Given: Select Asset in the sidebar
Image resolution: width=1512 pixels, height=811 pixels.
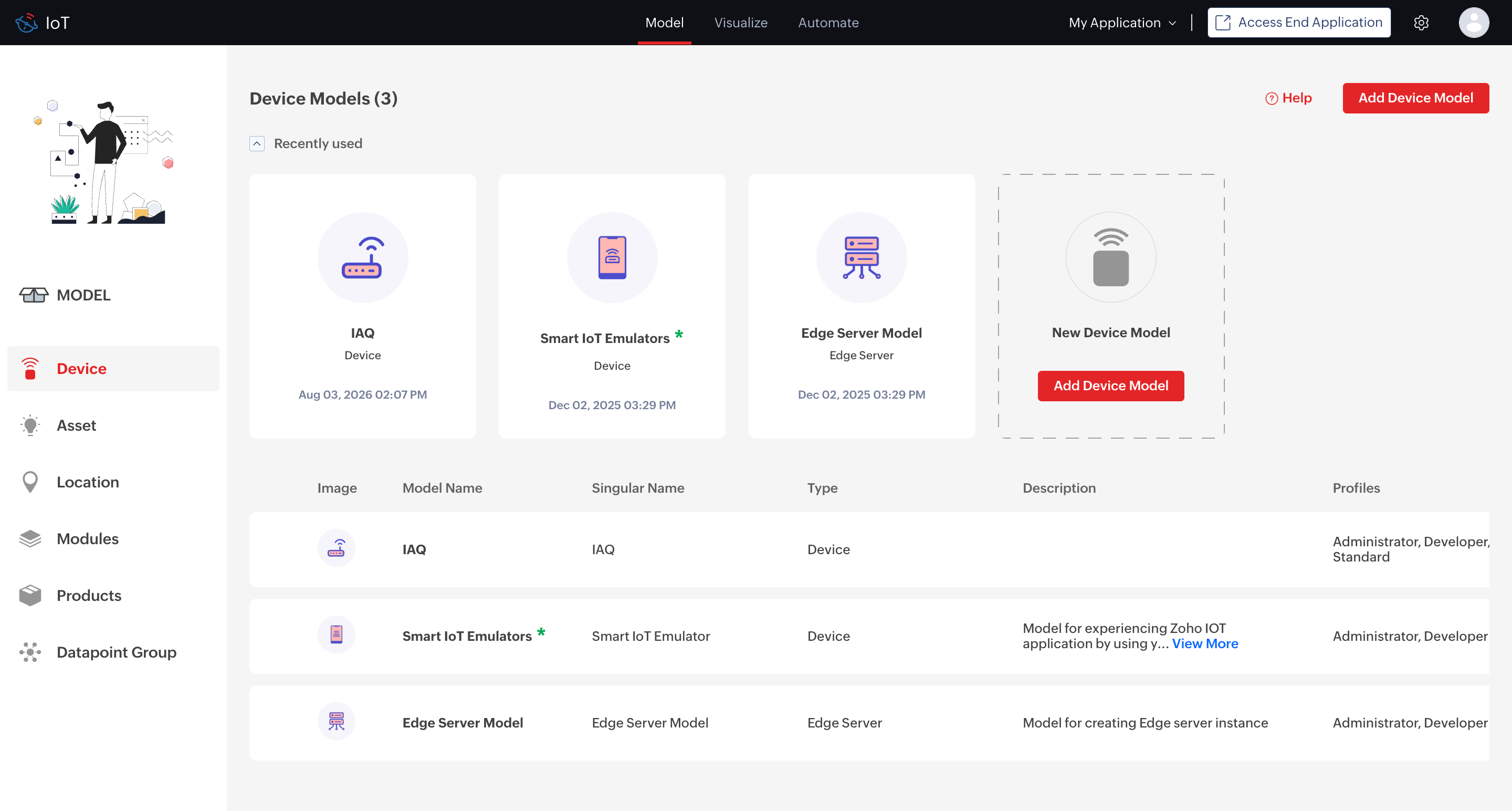Looking at the screenshot, I should [x=113, y=425].
